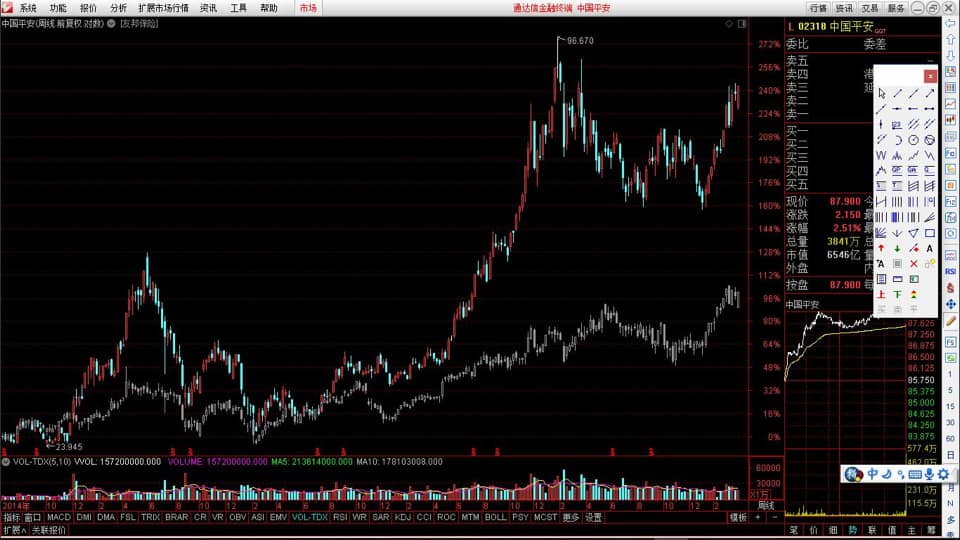Switch to RSI indicator tab
Screen dimensions: 960x540
(340, 517)
